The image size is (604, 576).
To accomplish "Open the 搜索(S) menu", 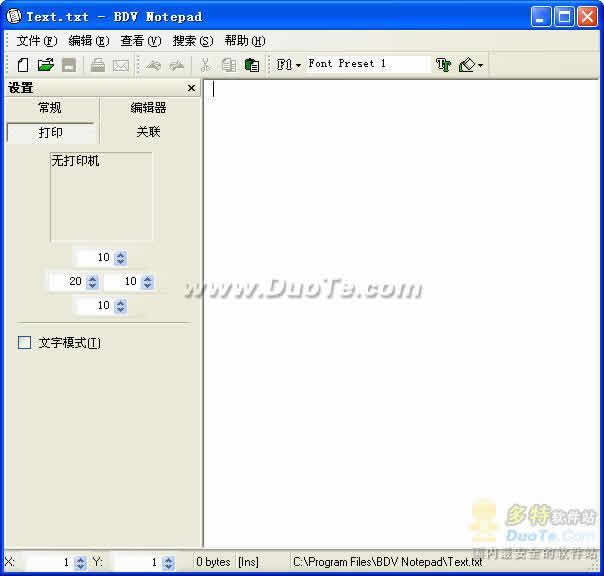I will tap(193, 40).
